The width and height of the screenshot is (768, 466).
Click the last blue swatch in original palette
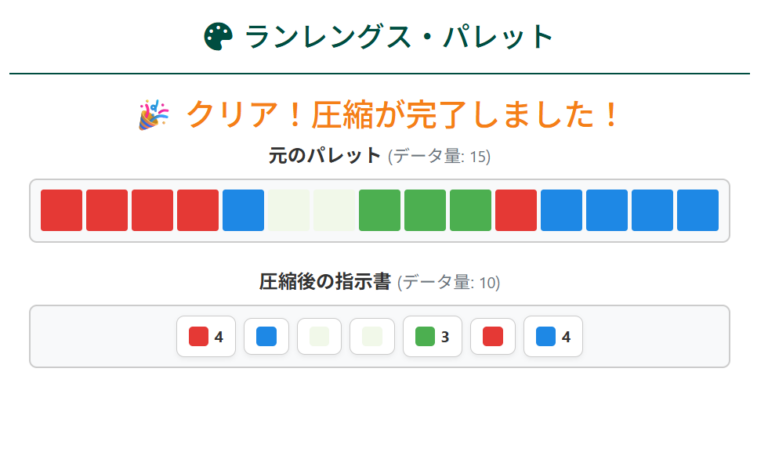coord(697,210)
